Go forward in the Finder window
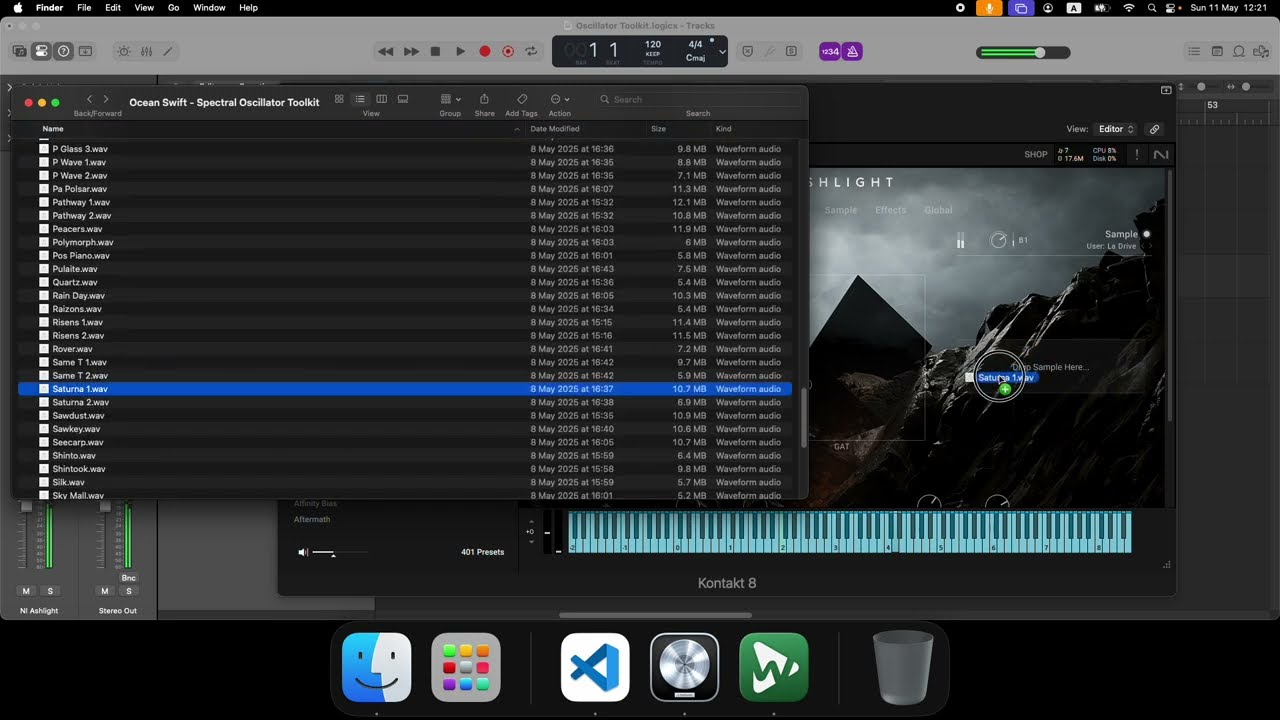1280x720 pixels. (x=106, y=99)
